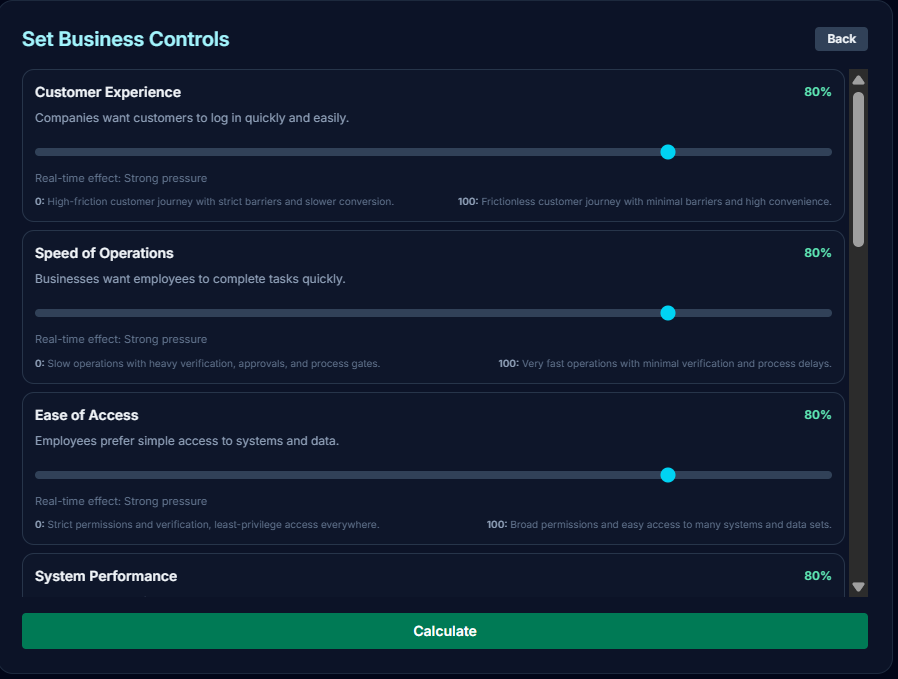The height and width of the screenshot is (679, 898).
Task: Click the Customer Experience 80% value
Action: pyautogui.click(x=817, y=92)
